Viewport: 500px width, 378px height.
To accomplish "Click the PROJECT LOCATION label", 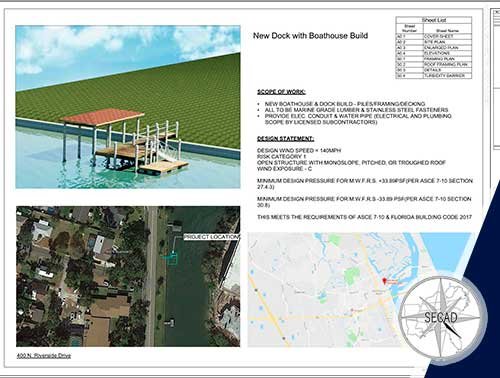I will 211,237.
